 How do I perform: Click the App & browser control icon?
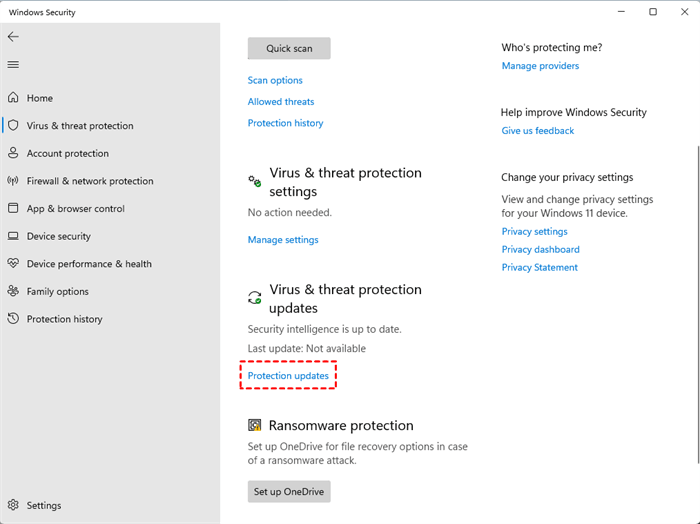13,208
